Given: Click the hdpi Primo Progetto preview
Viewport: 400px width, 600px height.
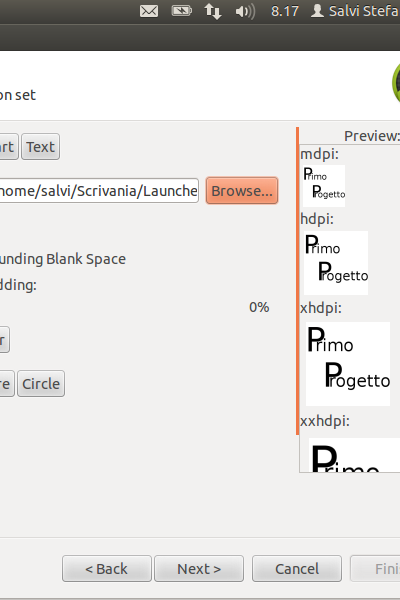Looking at the screenshot, I should pyautogui.click(x=336, y=262).
